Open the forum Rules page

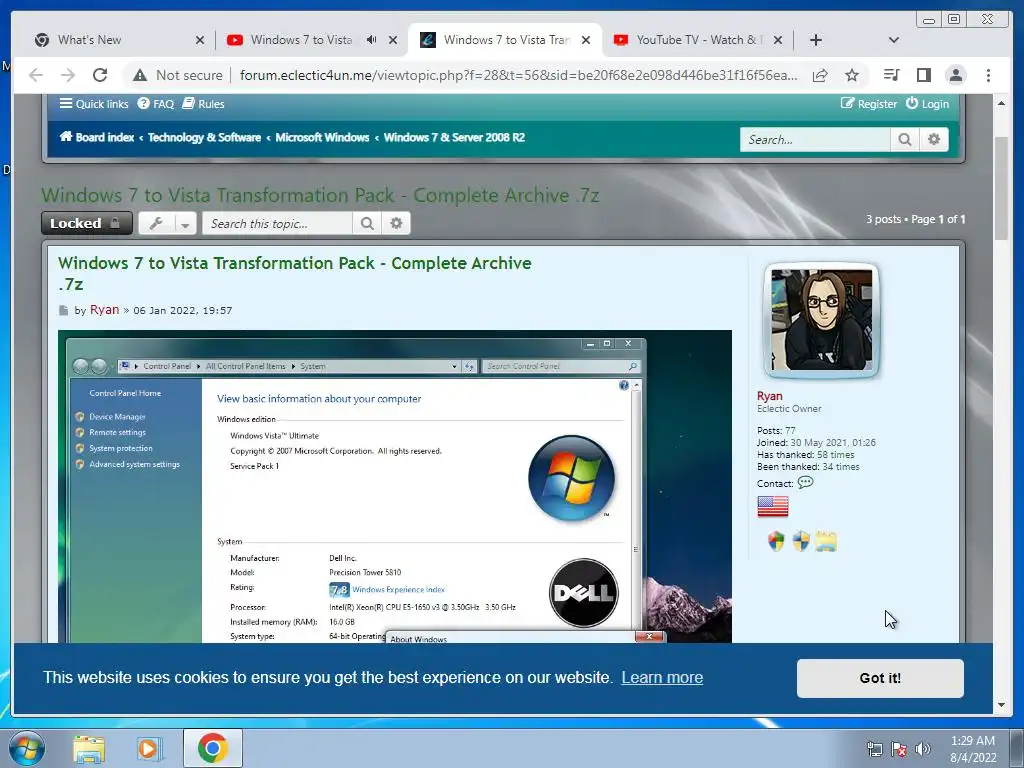tap(203, 104)
